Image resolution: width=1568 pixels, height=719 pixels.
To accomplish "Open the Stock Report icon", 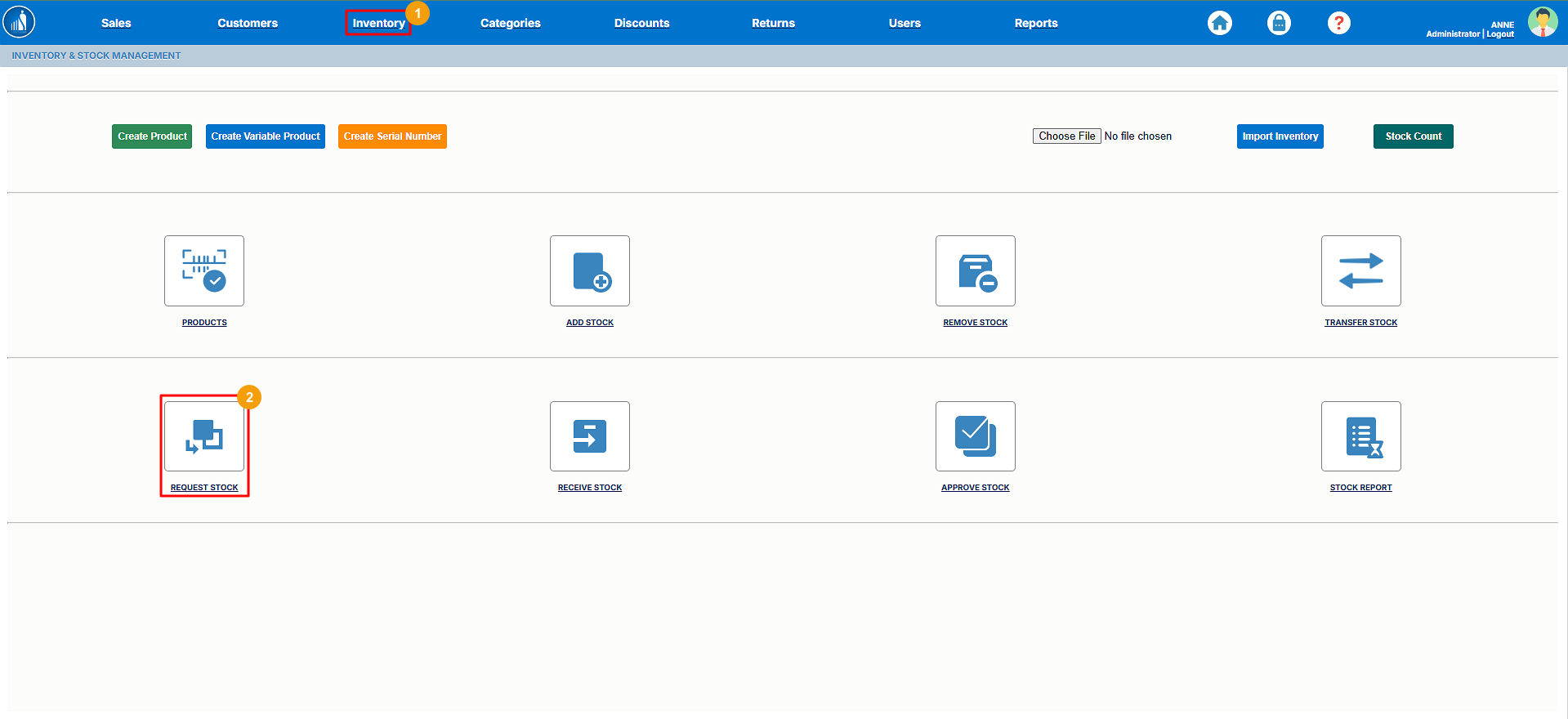I will (1360, 436).
